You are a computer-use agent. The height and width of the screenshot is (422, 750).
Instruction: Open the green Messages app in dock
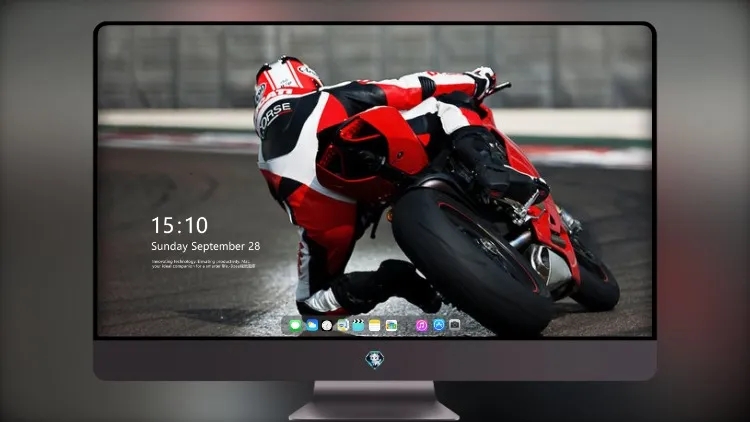pos(295,326)
